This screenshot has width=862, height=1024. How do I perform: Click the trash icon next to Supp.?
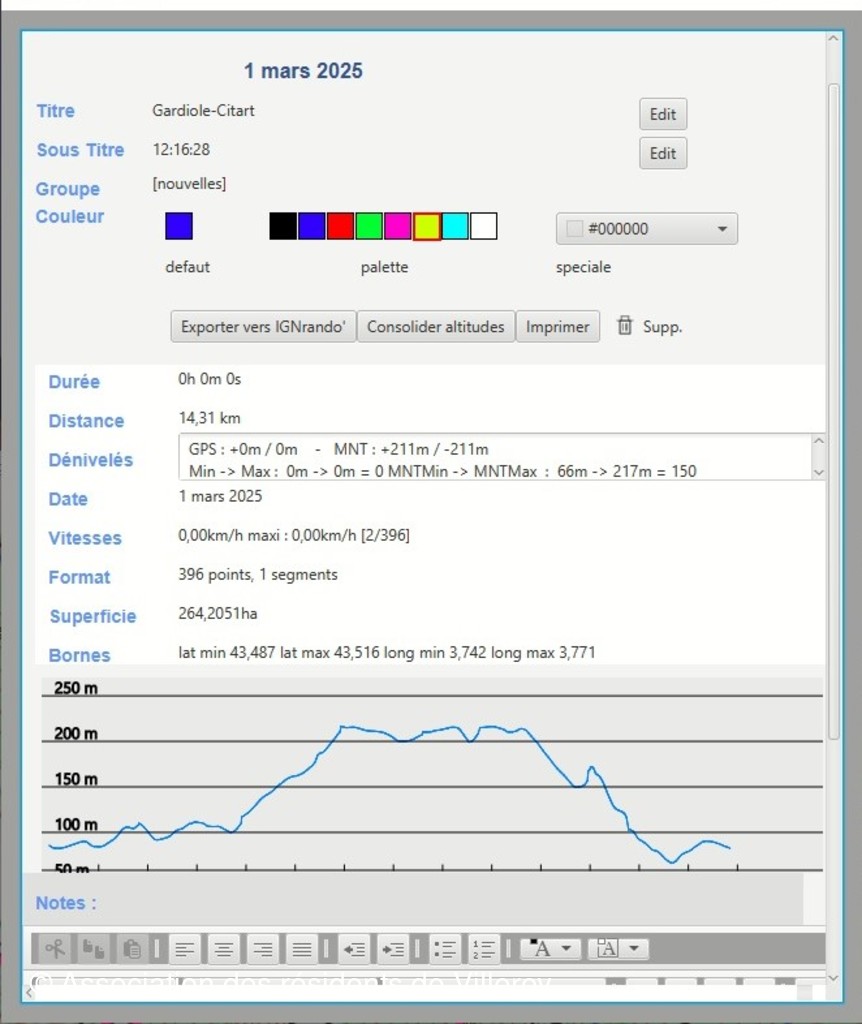(625, 326)
